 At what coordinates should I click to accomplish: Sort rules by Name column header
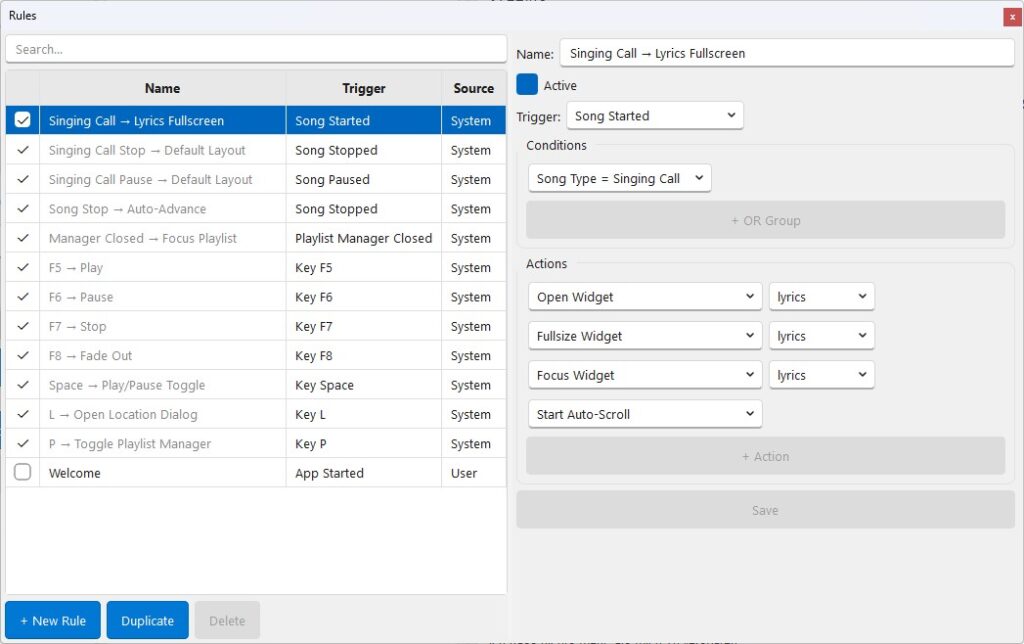click(x=162, y=88)
